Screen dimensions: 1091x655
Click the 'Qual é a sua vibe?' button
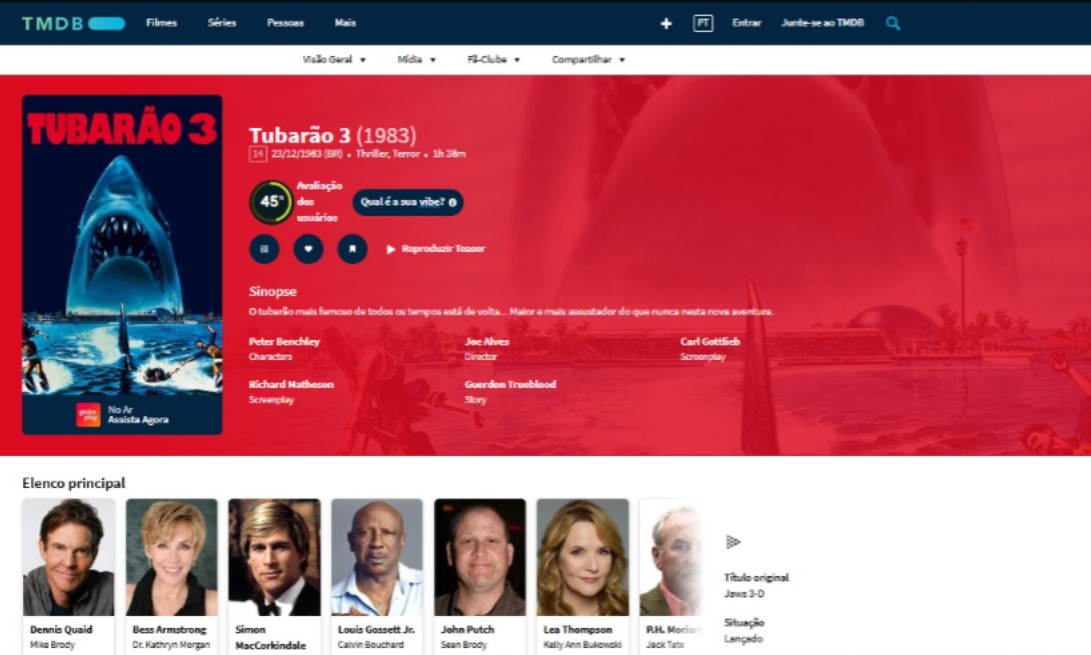coord(407,202)
